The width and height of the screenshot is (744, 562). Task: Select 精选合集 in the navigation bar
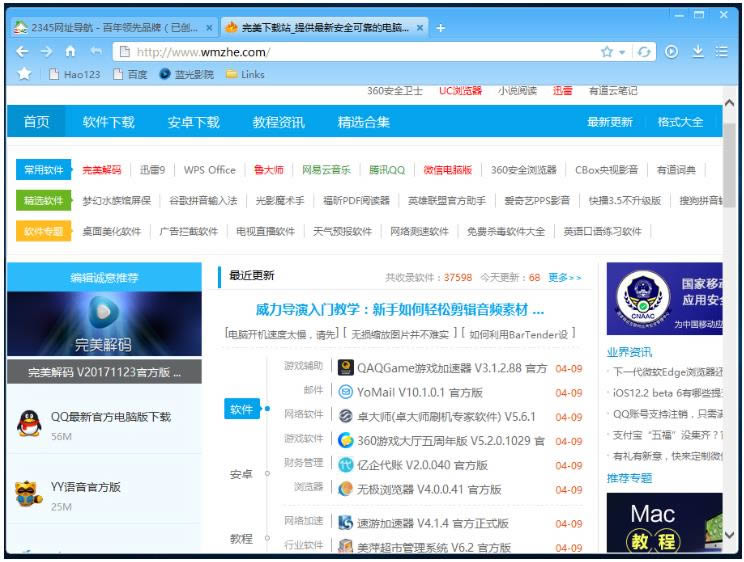[363, 122]
